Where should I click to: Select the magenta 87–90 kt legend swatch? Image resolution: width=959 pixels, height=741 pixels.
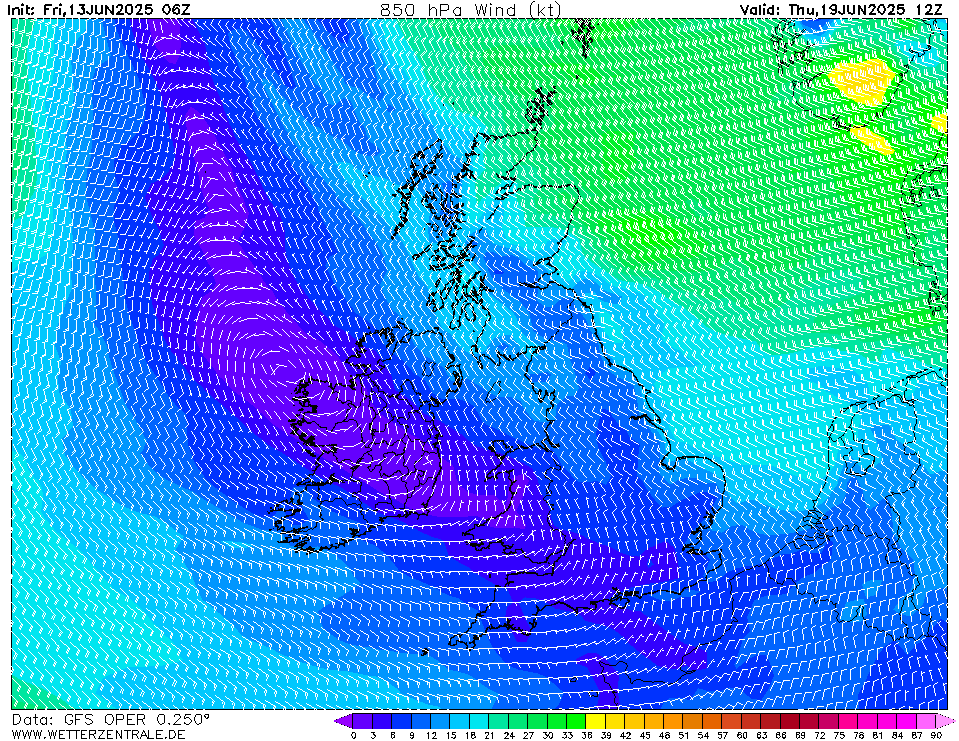tap(926, 721)
